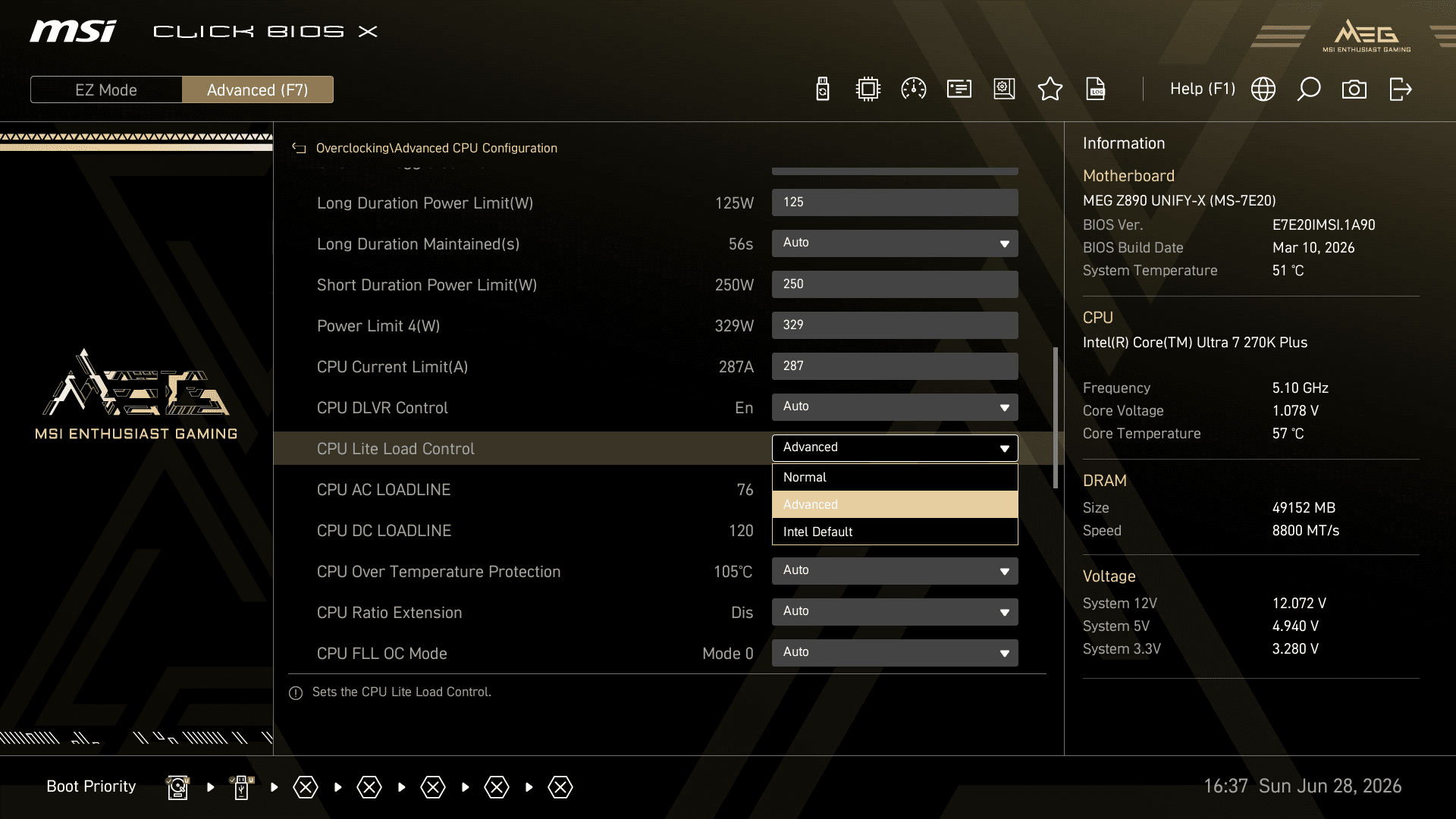
Task: Choose Advanced in the Lite Load list
Action: coord(895,504)
